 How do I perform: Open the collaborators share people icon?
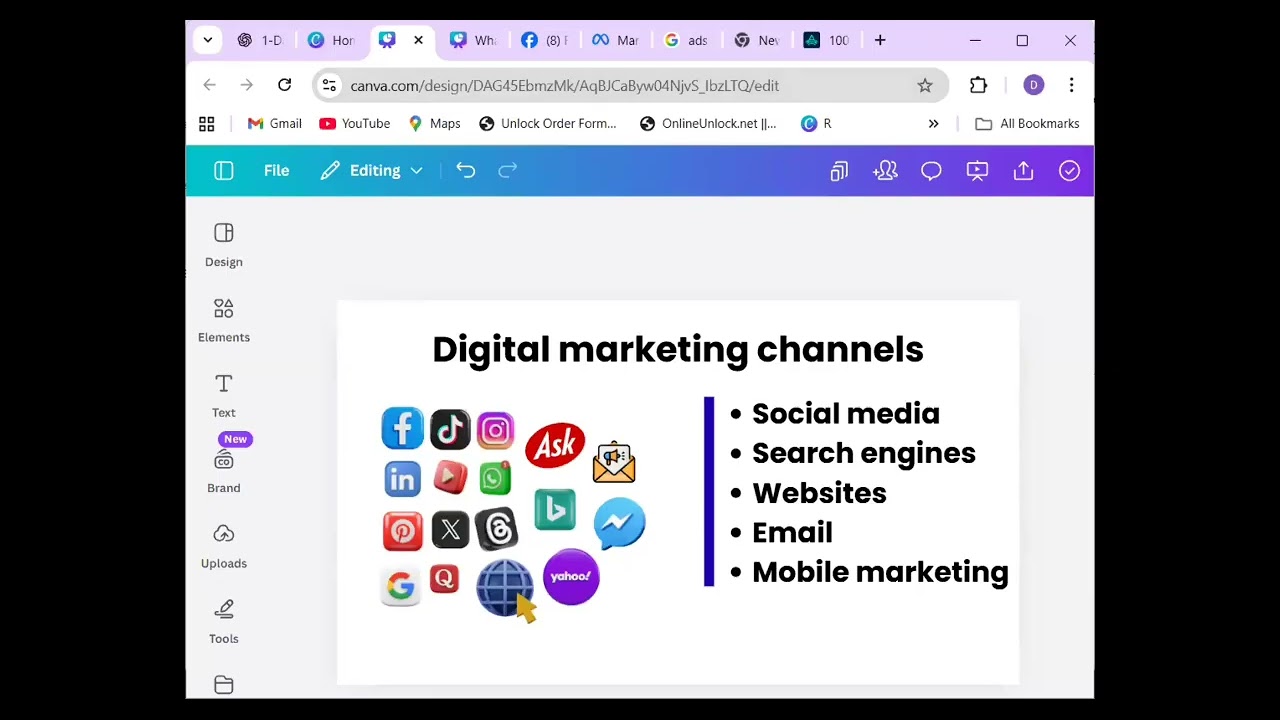point(885,171)
